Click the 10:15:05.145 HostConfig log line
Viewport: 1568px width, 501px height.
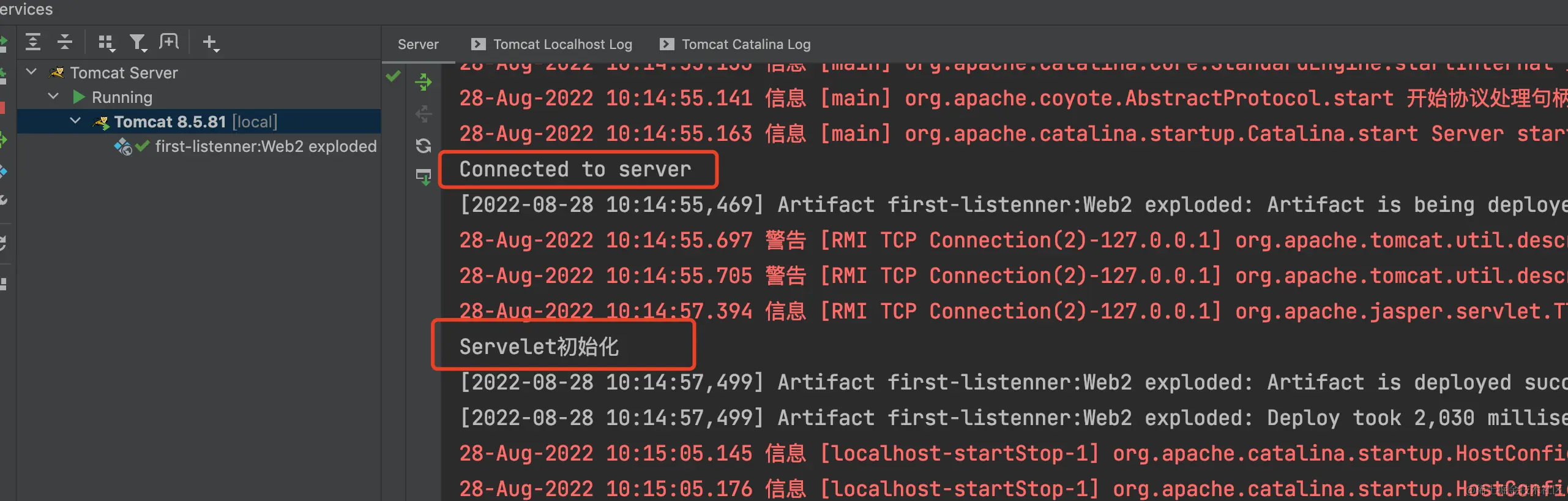[1014, 453]
